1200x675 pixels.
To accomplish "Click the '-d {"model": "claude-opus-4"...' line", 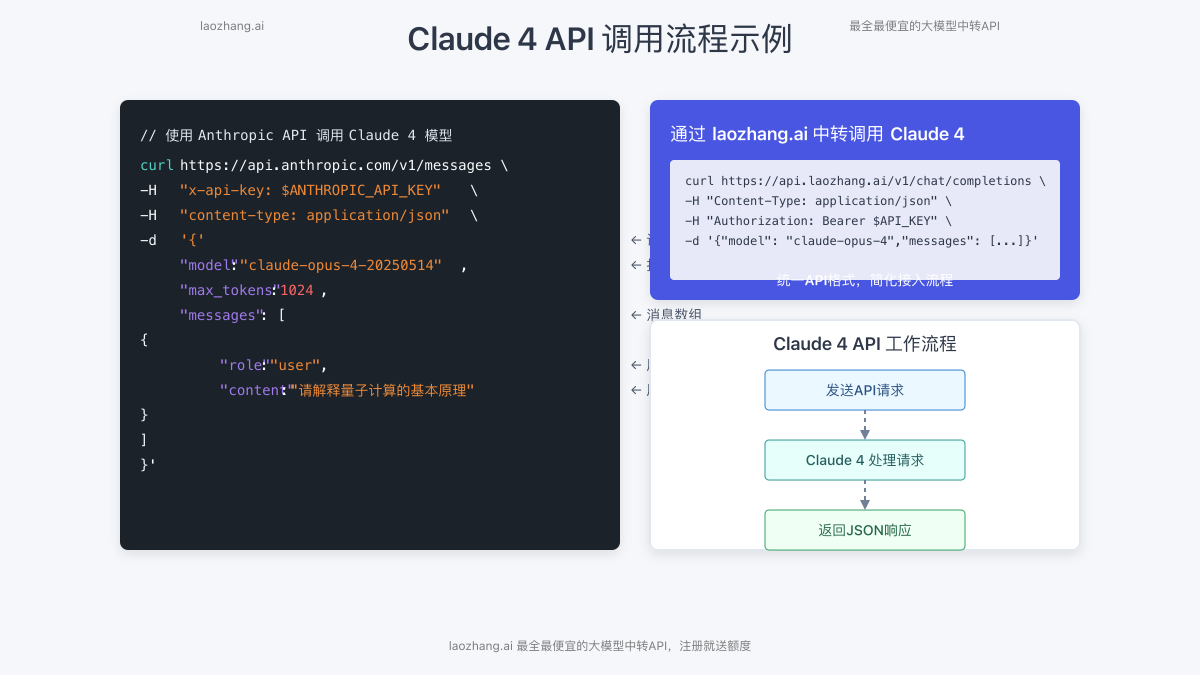I will tap(862, 241).
